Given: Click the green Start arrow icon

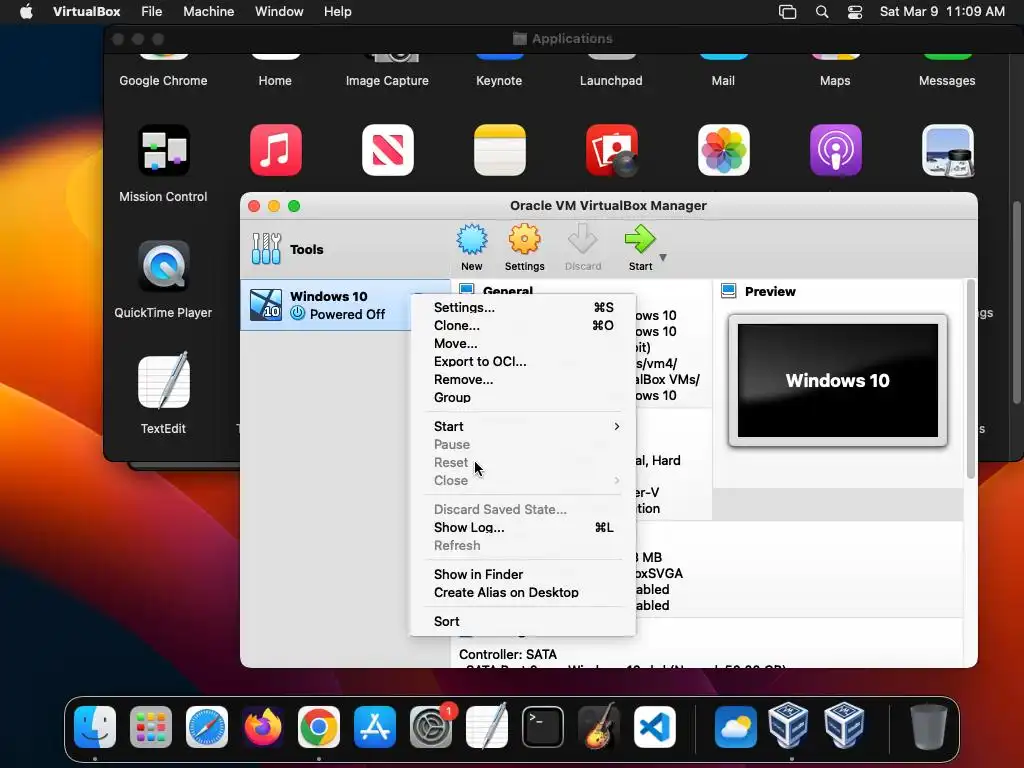Looking at the screenshot, I should [640, 239].
